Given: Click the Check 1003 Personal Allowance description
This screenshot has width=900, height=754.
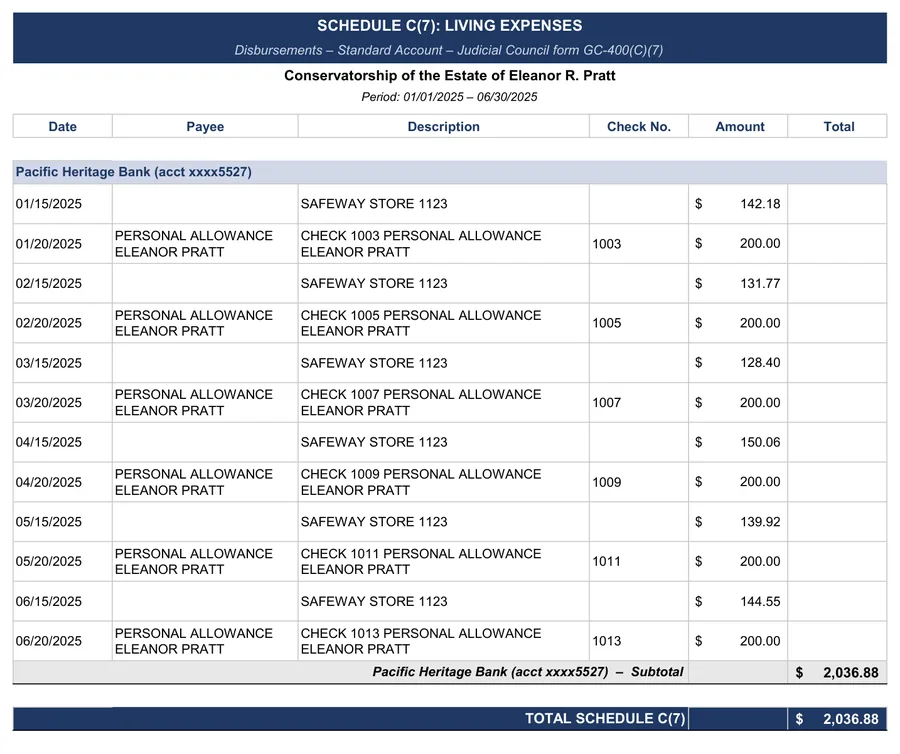Looking at the screenshot, I should click(x=421, y=244).
